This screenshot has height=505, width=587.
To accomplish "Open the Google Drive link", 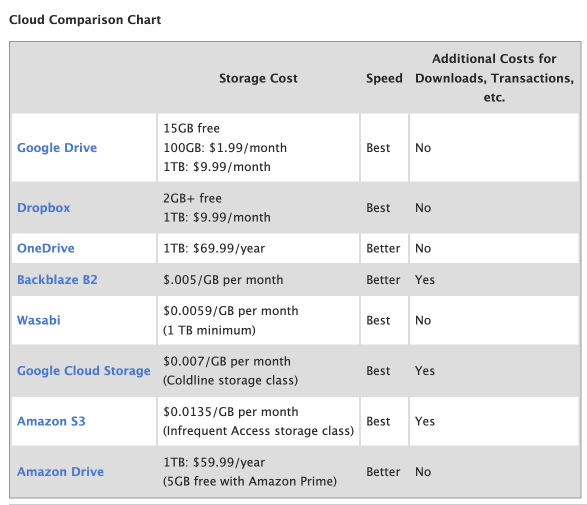I will point(57,147).
